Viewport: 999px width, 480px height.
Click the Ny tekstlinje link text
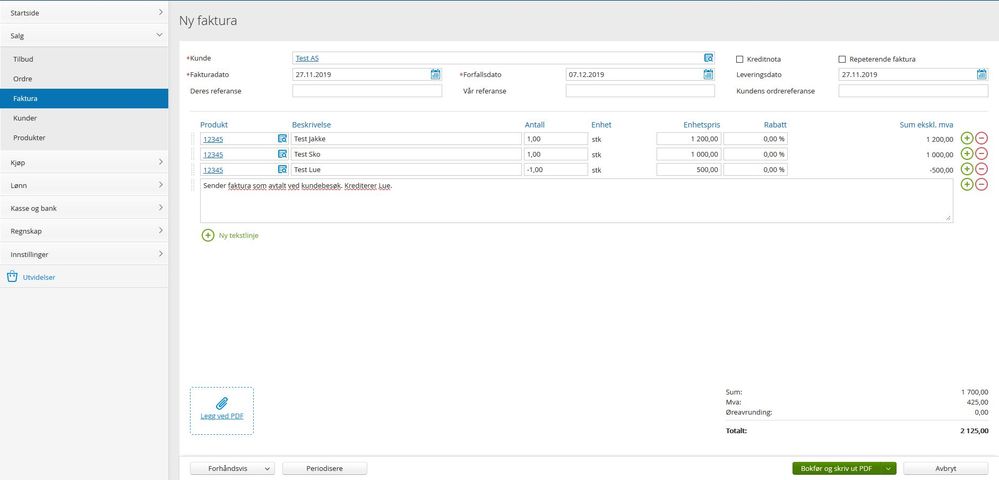click(x=238, y=235)
